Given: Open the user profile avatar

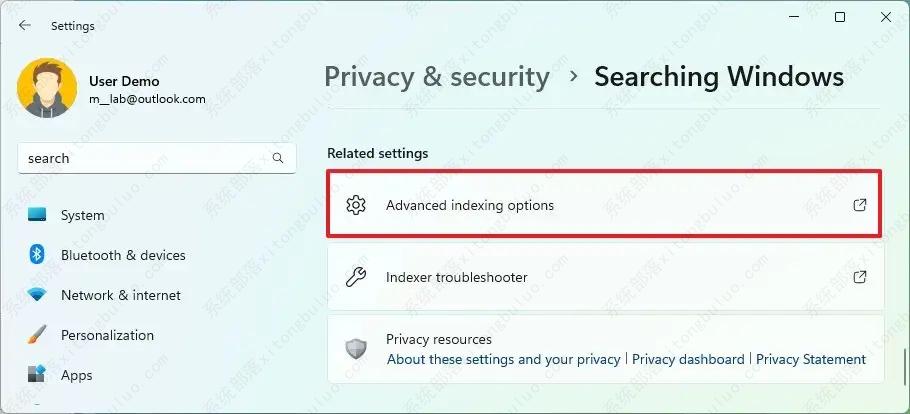Looking at the screenshot, I should tap(47, 88).
